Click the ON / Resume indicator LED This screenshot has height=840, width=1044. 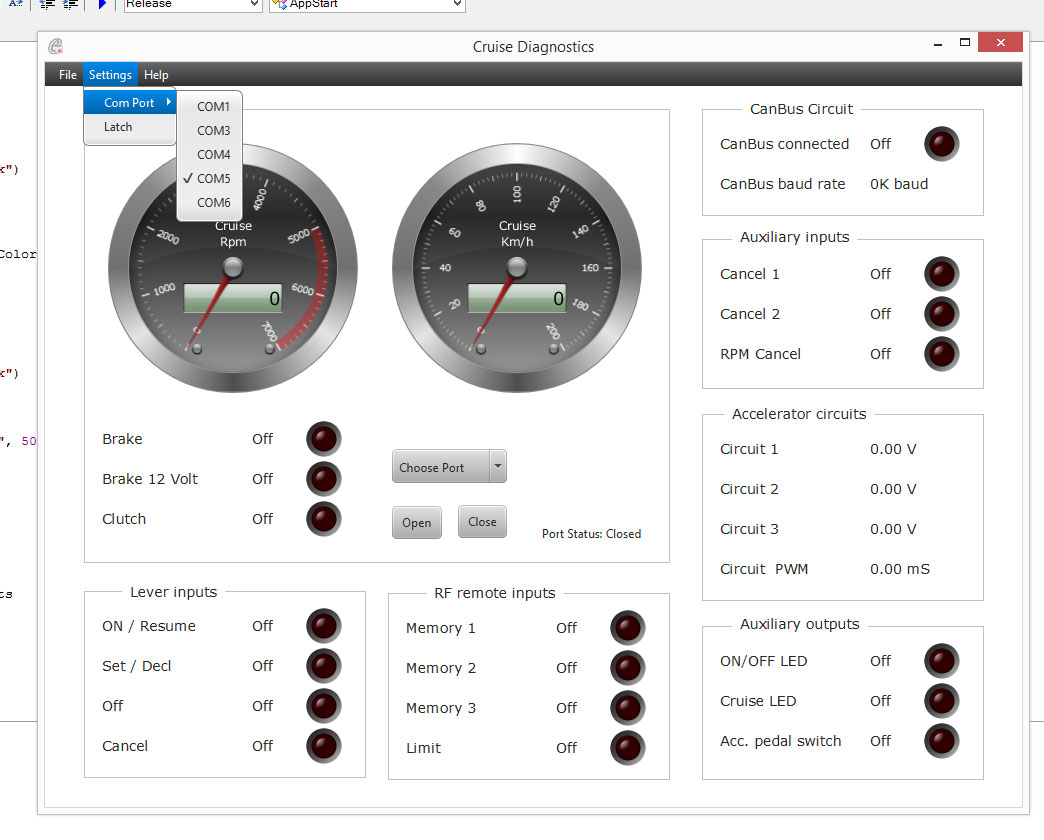[x=324, y=626]
